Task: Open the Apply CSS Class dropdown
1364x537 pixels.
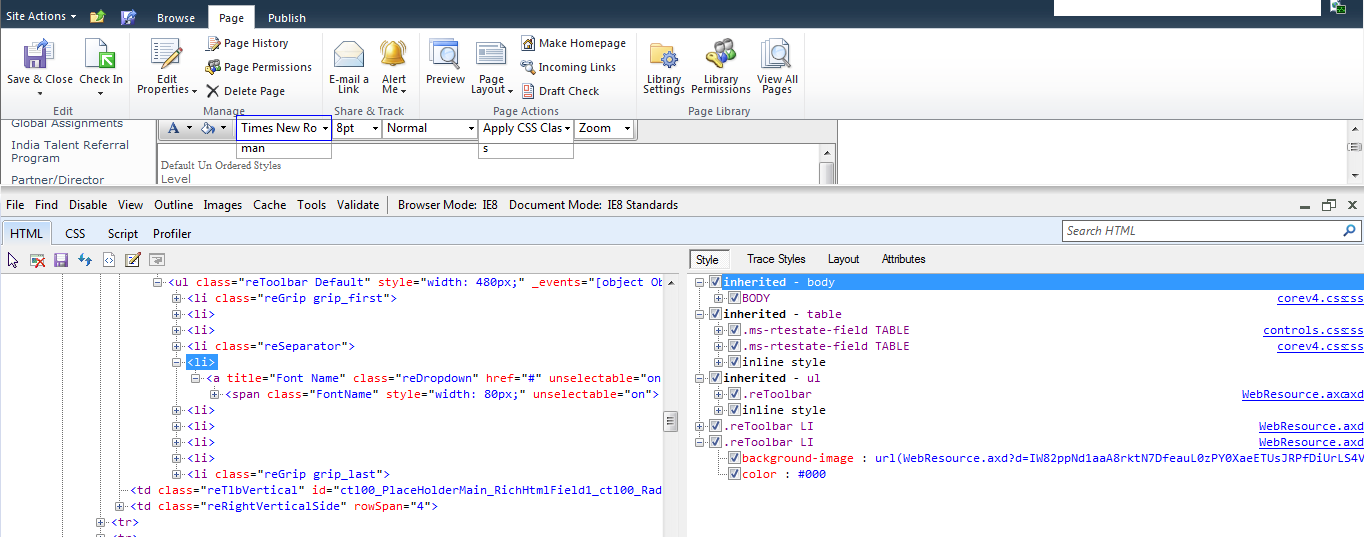Action: point(526,128)
